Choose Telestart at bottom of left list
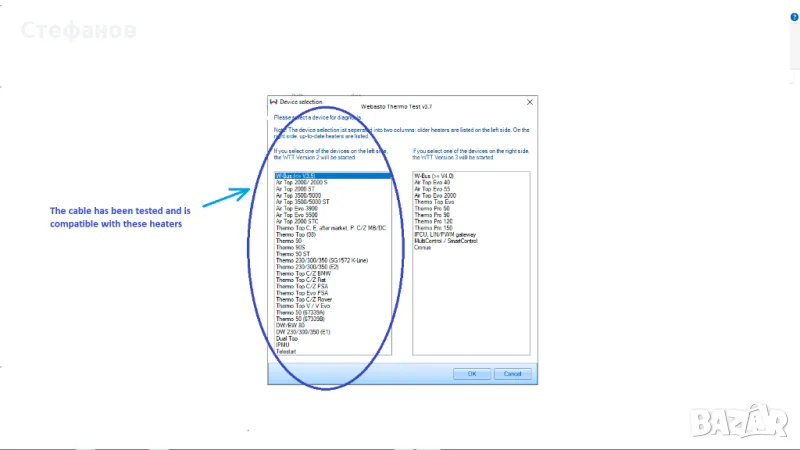The height and width of the screenshot is (450, 800). pos(286,351)
